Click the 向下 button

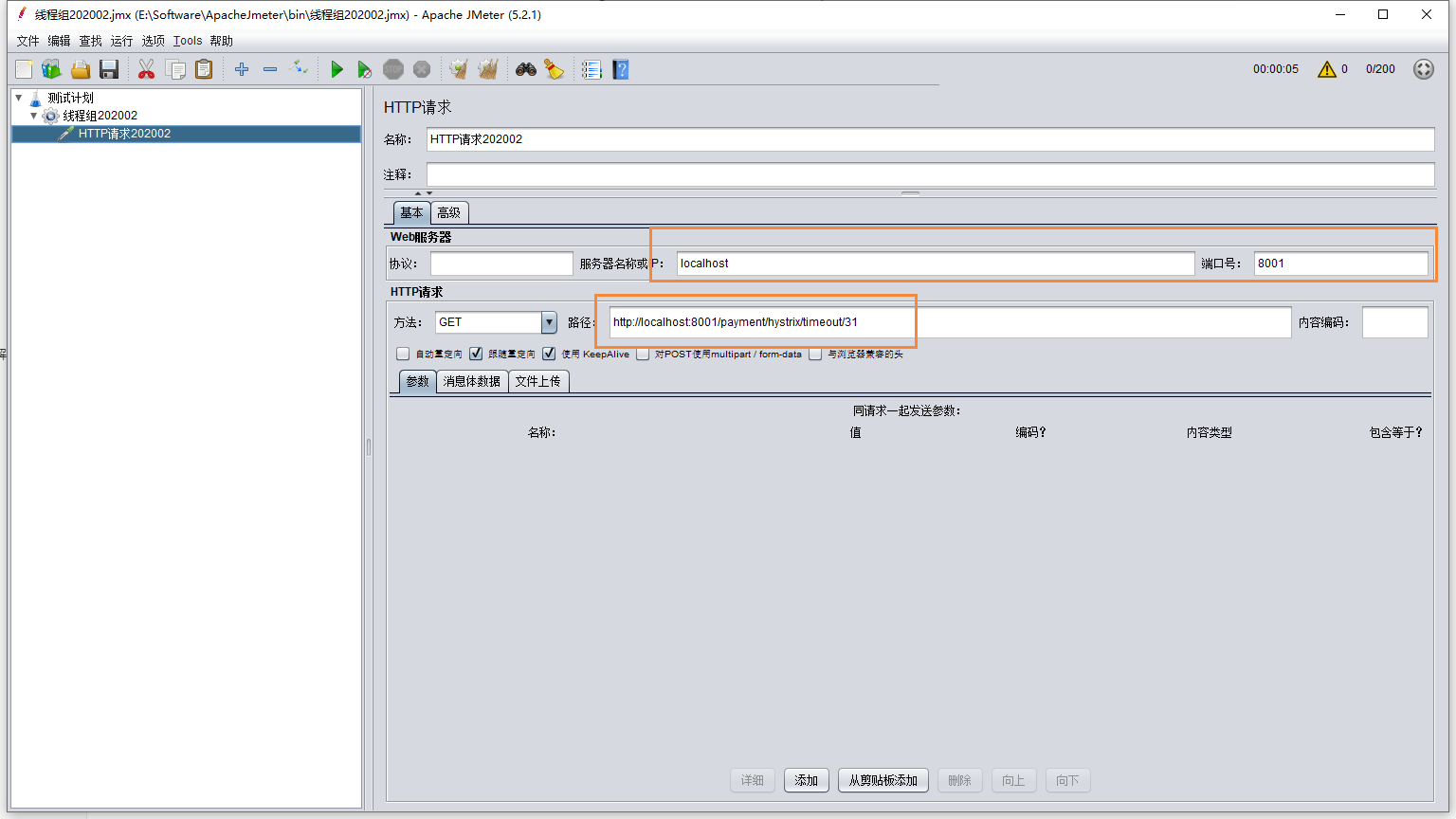tap(1068, 780)
